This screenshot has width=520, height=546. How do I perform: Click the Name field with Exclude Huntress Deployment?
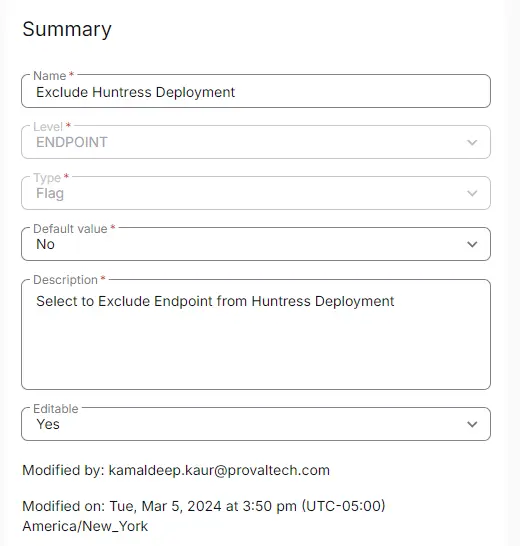coord(256,91)
